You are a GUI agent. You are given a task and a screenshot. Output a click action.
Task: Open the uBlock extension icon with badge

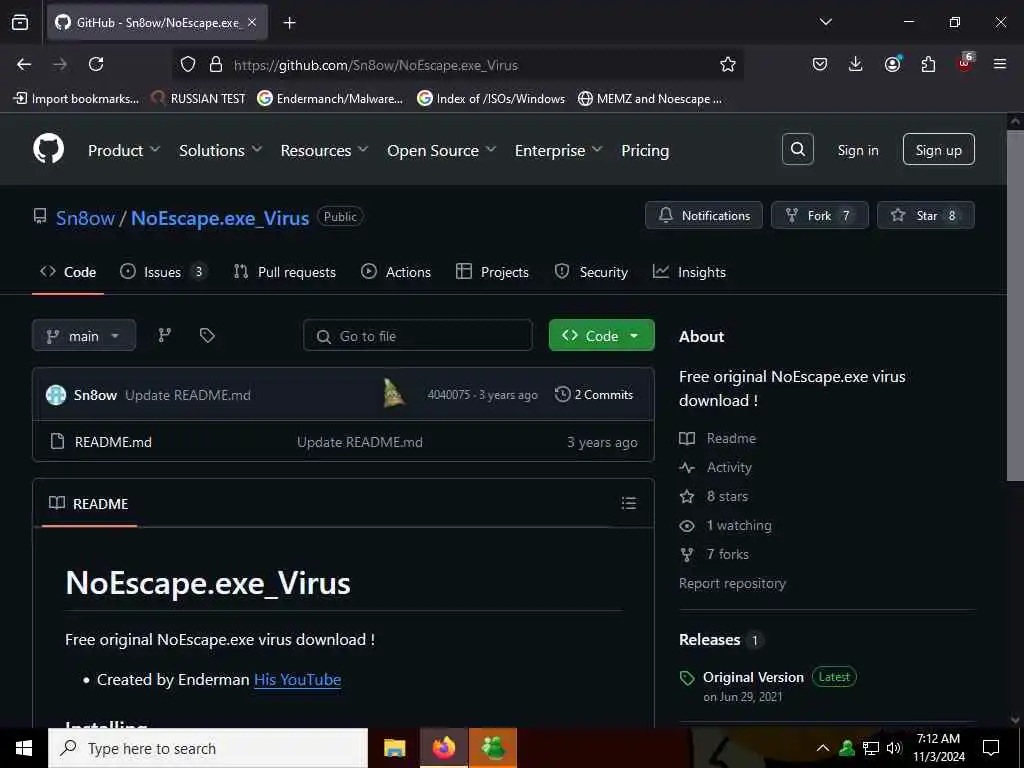965,63
